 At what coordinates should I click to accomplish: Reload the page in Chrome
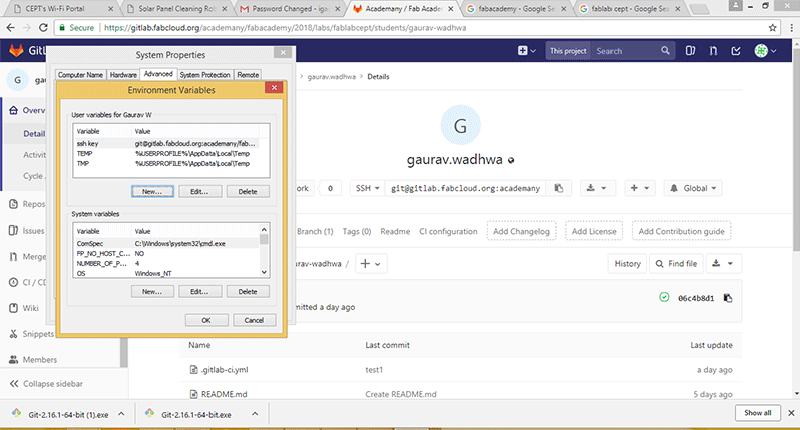coord(43,28)
